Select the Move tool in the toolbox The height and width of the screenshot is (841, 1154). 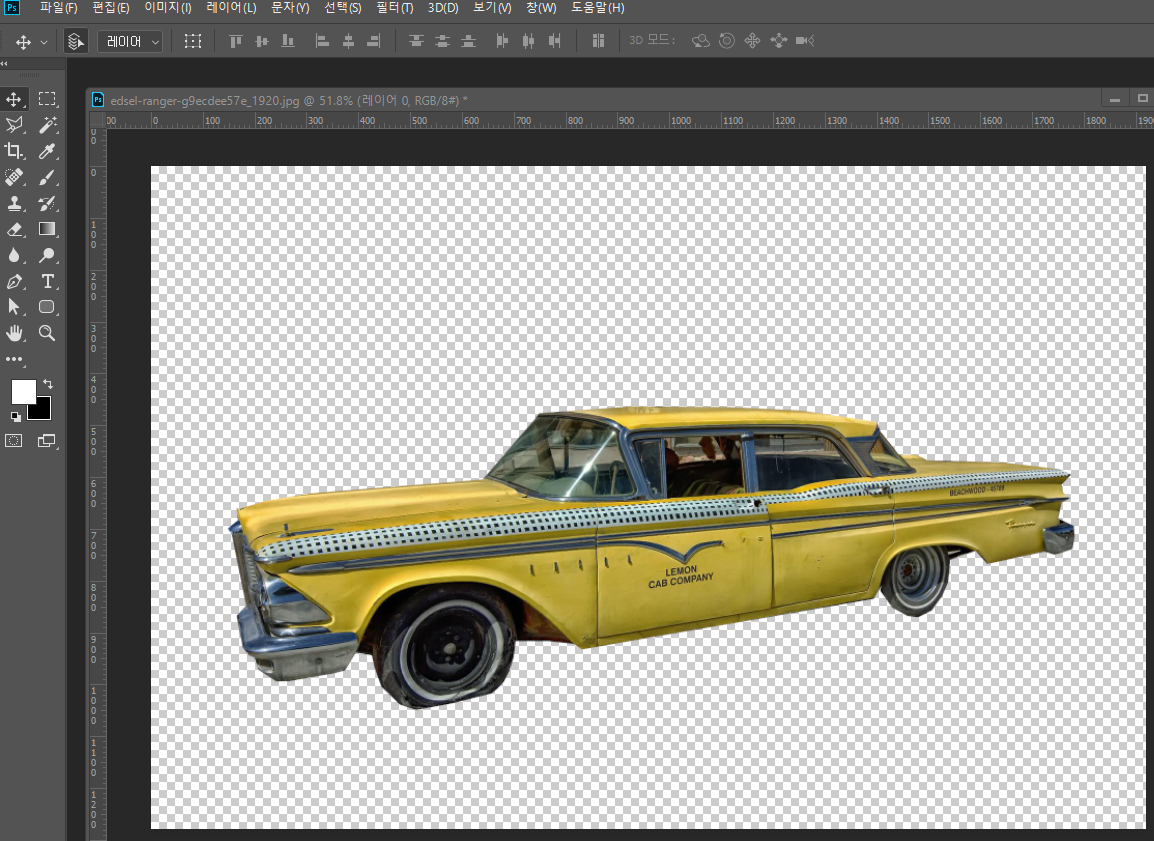[x=14, y=99]
